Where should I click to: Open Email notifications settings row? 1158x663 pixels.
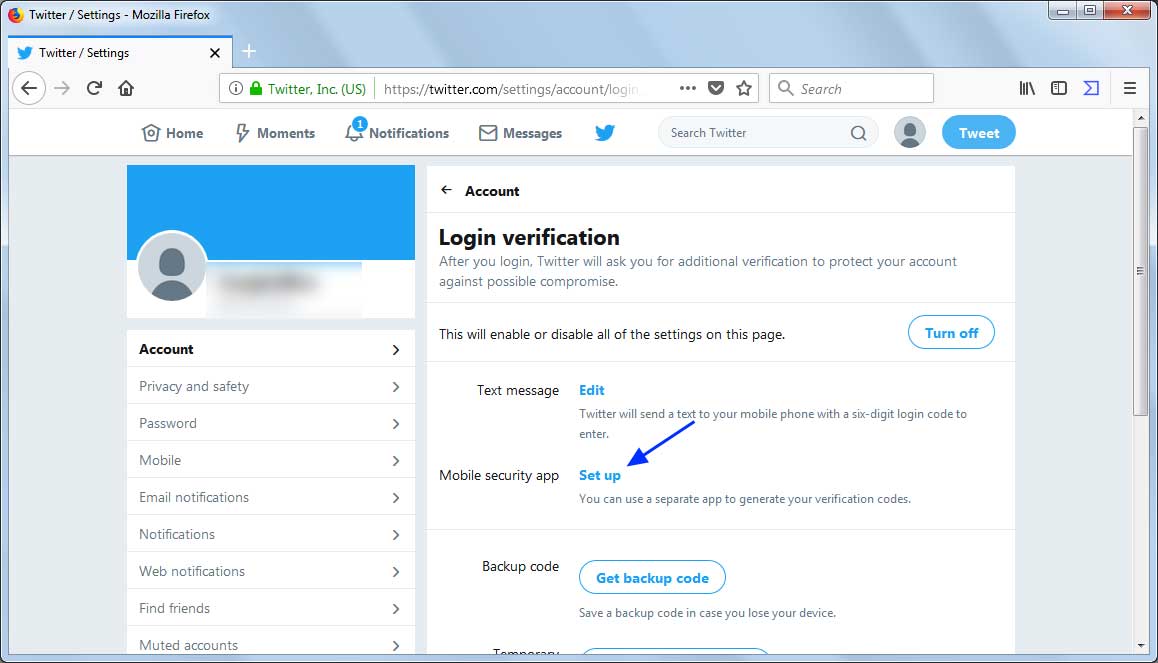[270, 497]
